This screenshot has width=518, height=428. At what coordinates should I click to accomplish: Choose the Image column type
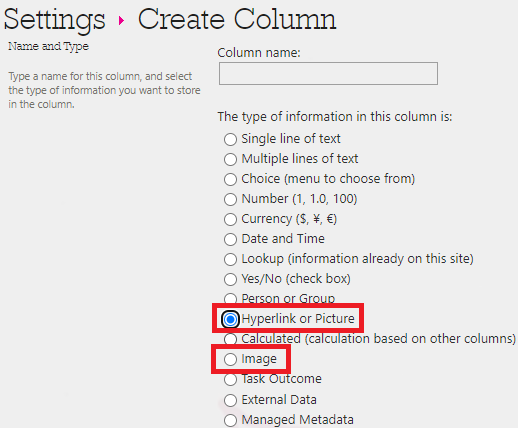230,359
